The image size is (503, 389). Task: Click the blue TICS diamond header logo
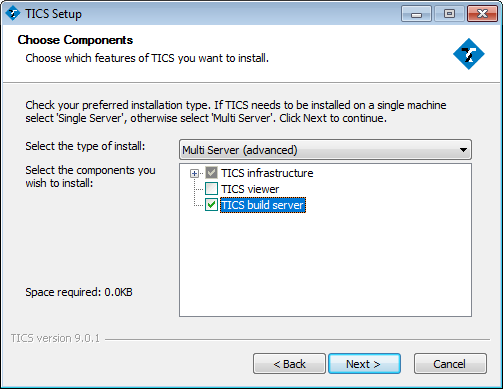tap(469, 54)
